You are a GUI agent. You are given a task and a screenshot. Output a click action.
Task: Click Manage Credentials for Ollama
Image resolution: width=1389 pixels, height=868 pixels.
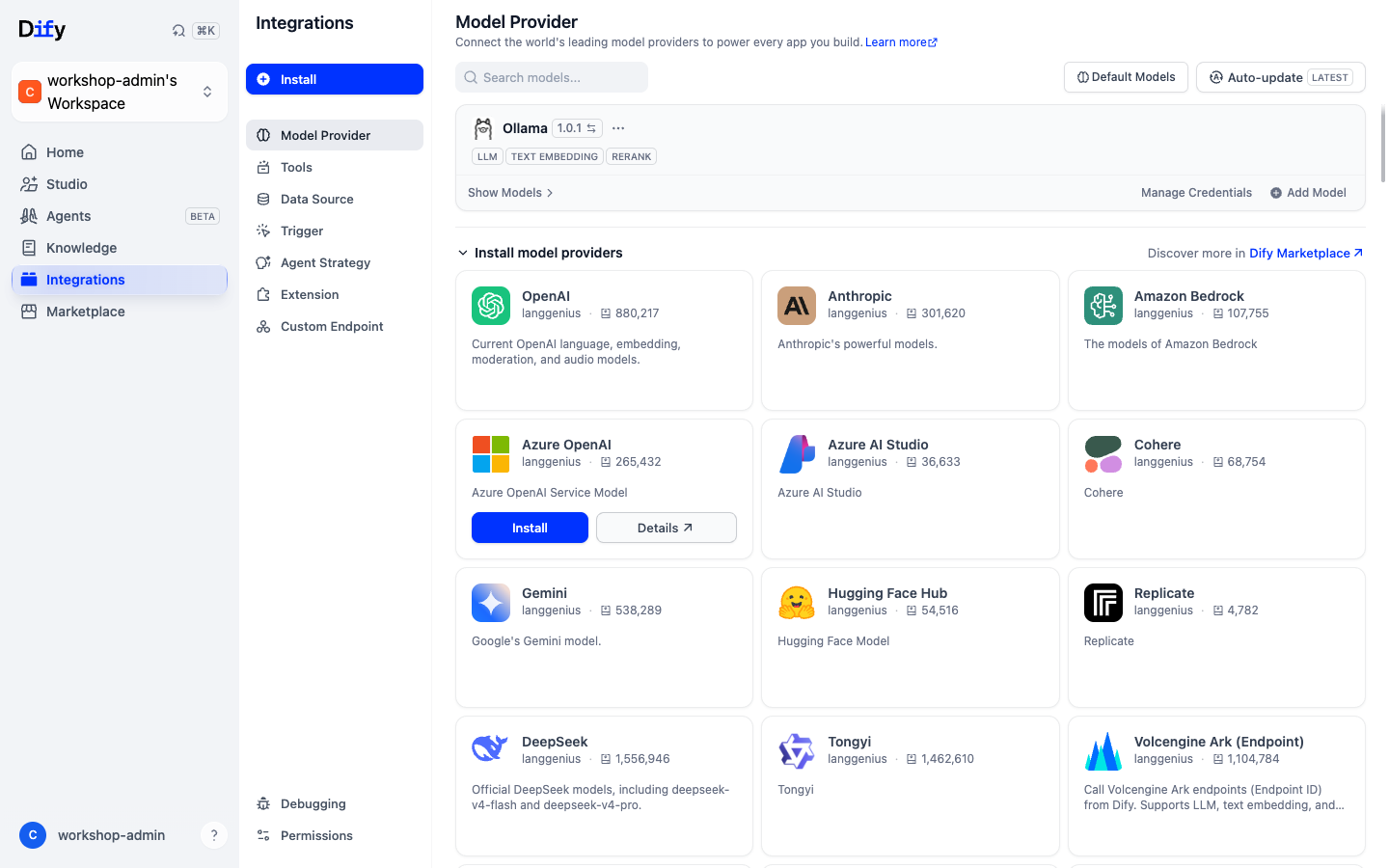(x=1196, y=193)
